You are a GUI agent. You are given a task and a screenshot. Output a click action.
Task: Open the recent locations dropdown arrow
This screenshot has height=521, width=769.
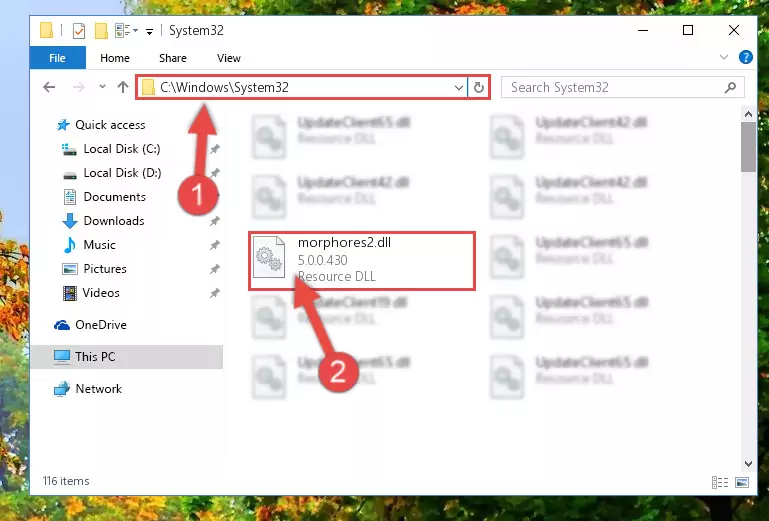click(102, 87)
